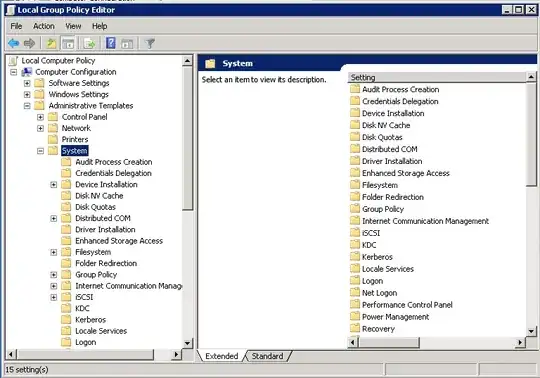The height and width of the screenshot is (378, 540).
Task: Select Disk Quotas in tree
Action: pos(95,207)
